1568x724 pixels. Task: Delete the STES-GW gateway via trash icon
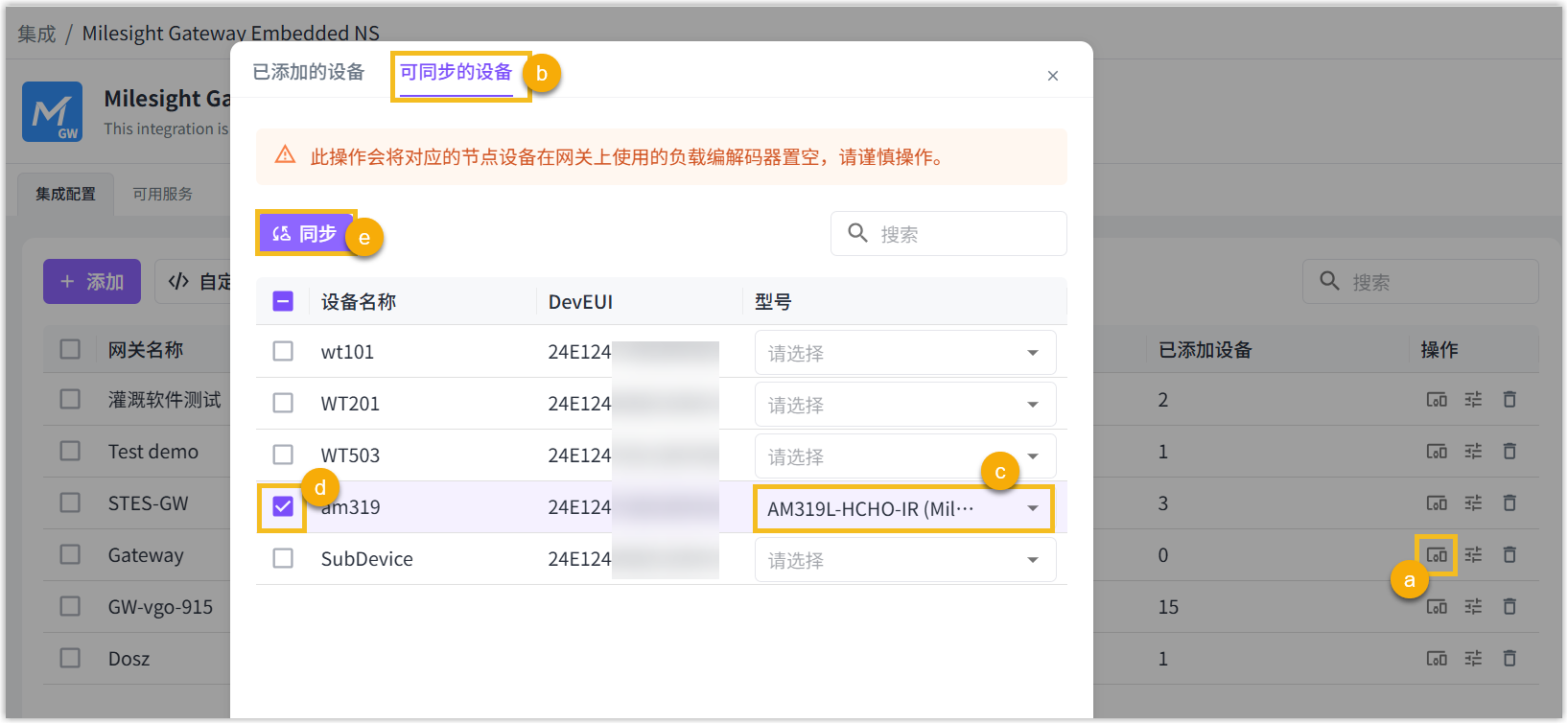(x=1509, y=503)
